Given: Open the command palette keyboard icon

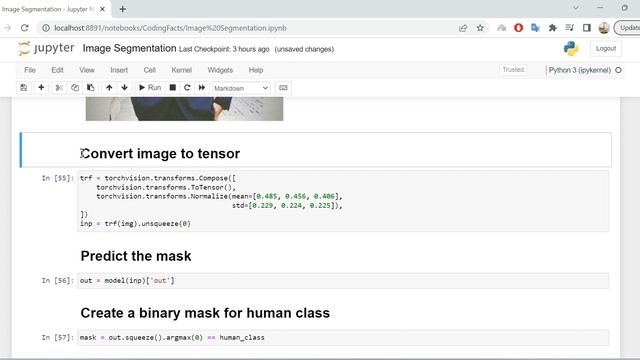Looking at the screenshot, I should [x=283, y=88].
